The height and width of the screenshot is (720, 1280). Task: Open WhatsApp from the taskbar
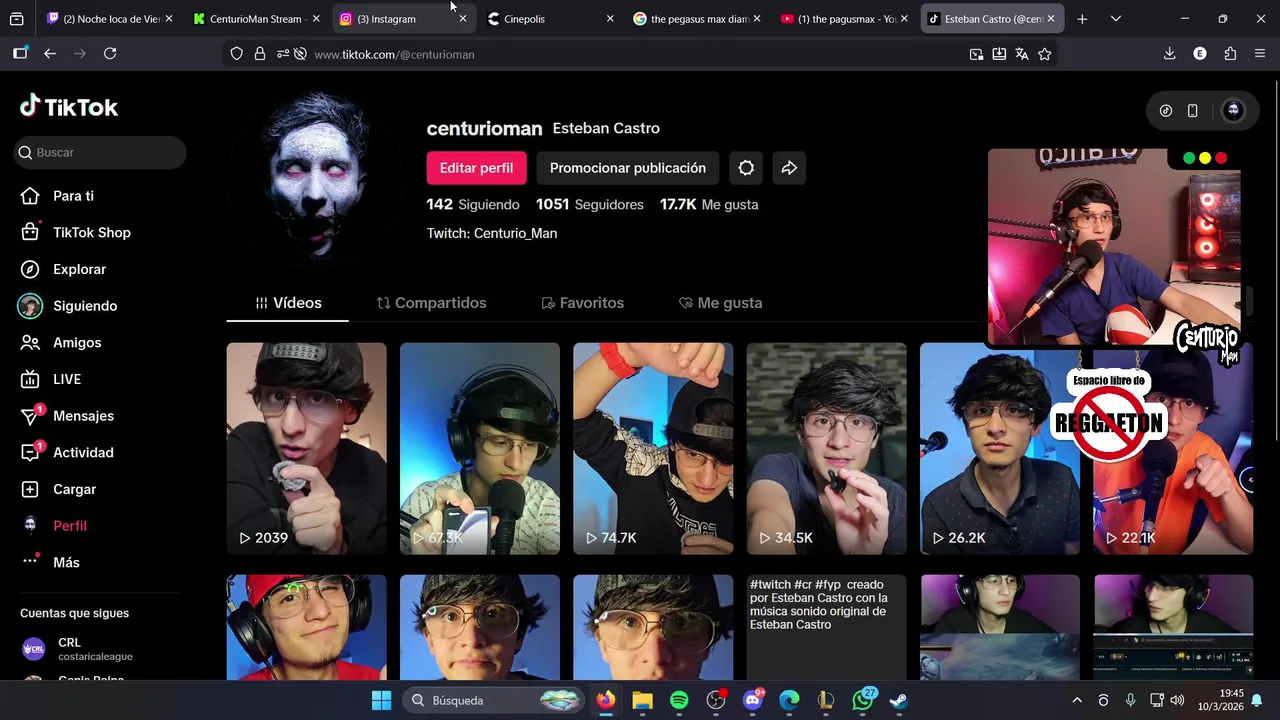click(x=863, y=701)
